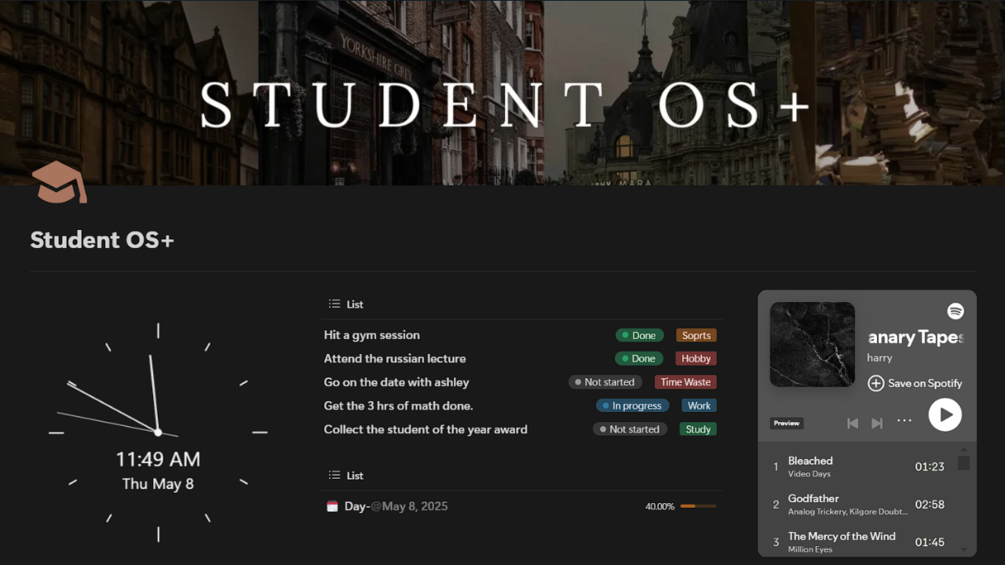
Task: Skip to next track in Spotify widget
Action: click(x=877, y=423)
